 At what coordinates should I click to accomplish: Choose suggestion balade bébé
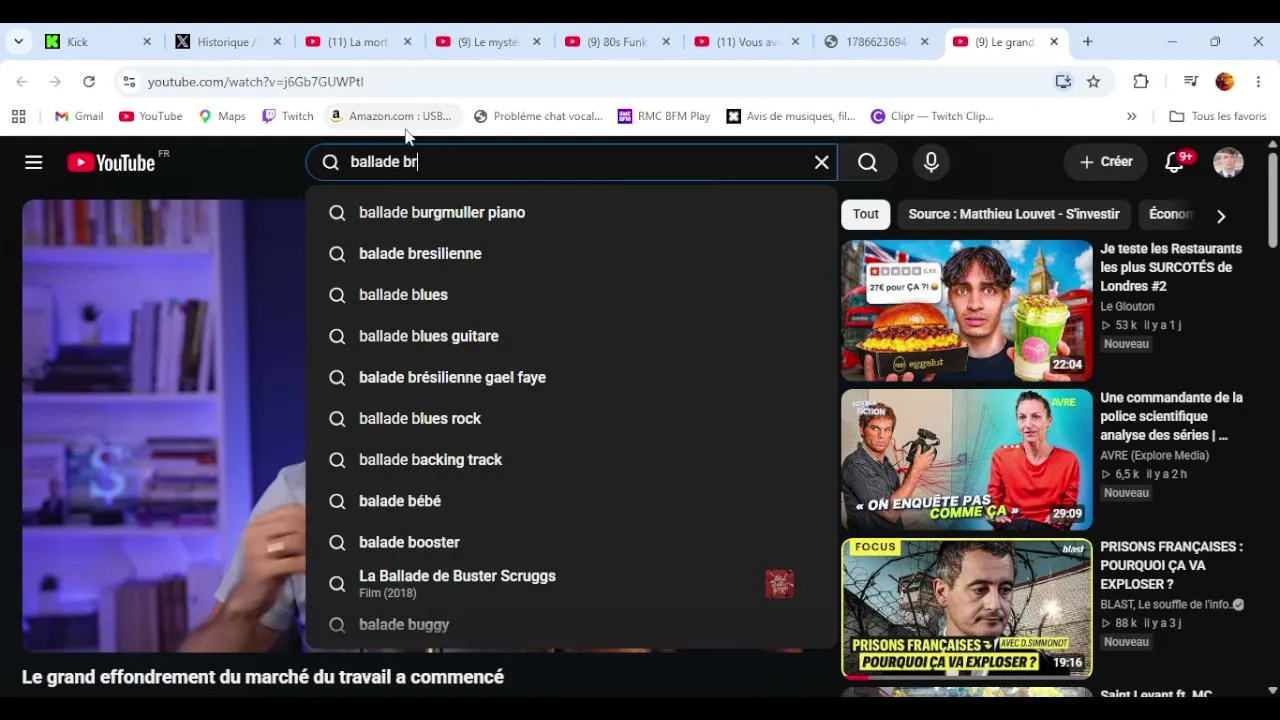(x=571, y=501)
